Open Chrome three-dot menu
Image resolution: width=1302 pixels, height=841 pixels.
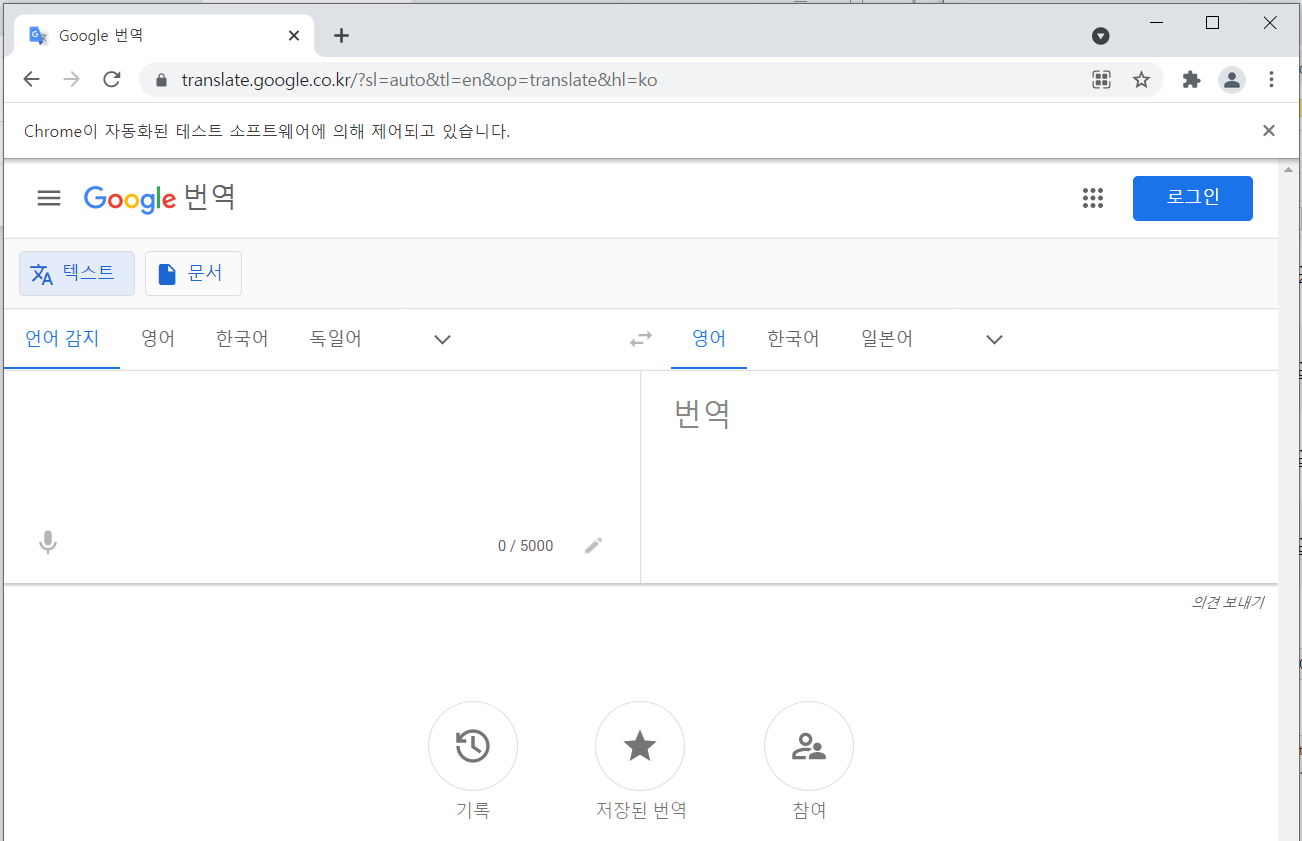(x=1271, y=80)
